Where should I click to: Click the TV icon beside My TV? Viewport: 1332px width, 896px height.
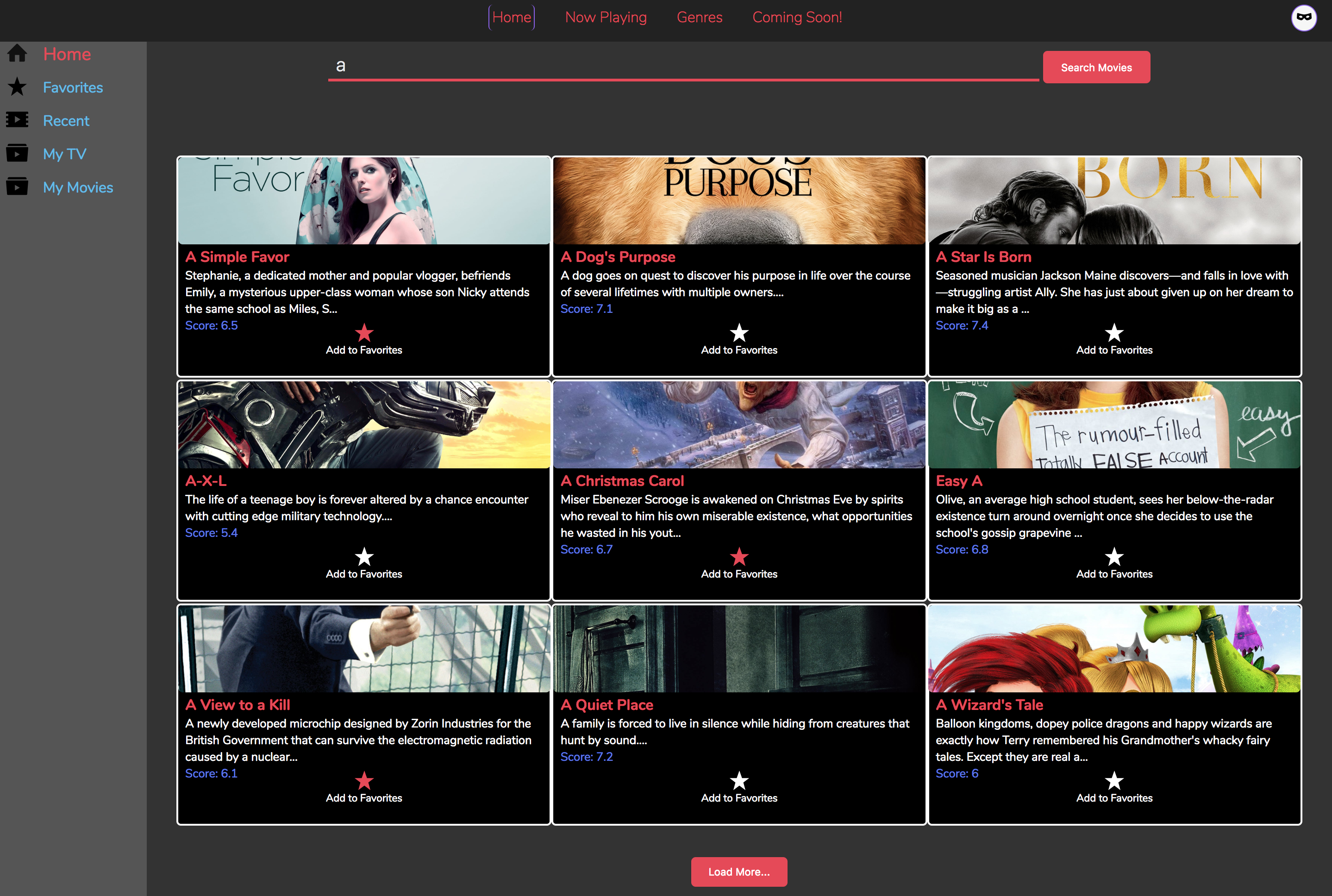click(x=17, y=153)
